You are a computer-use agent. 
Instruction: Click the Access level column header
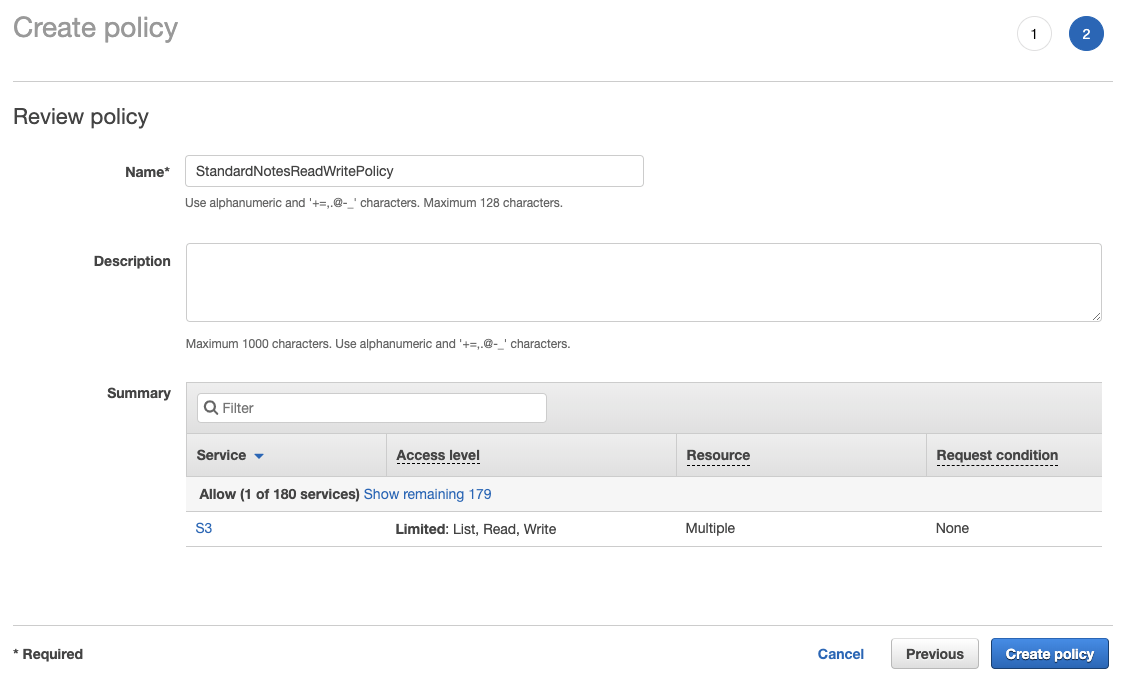pos(438,455)
